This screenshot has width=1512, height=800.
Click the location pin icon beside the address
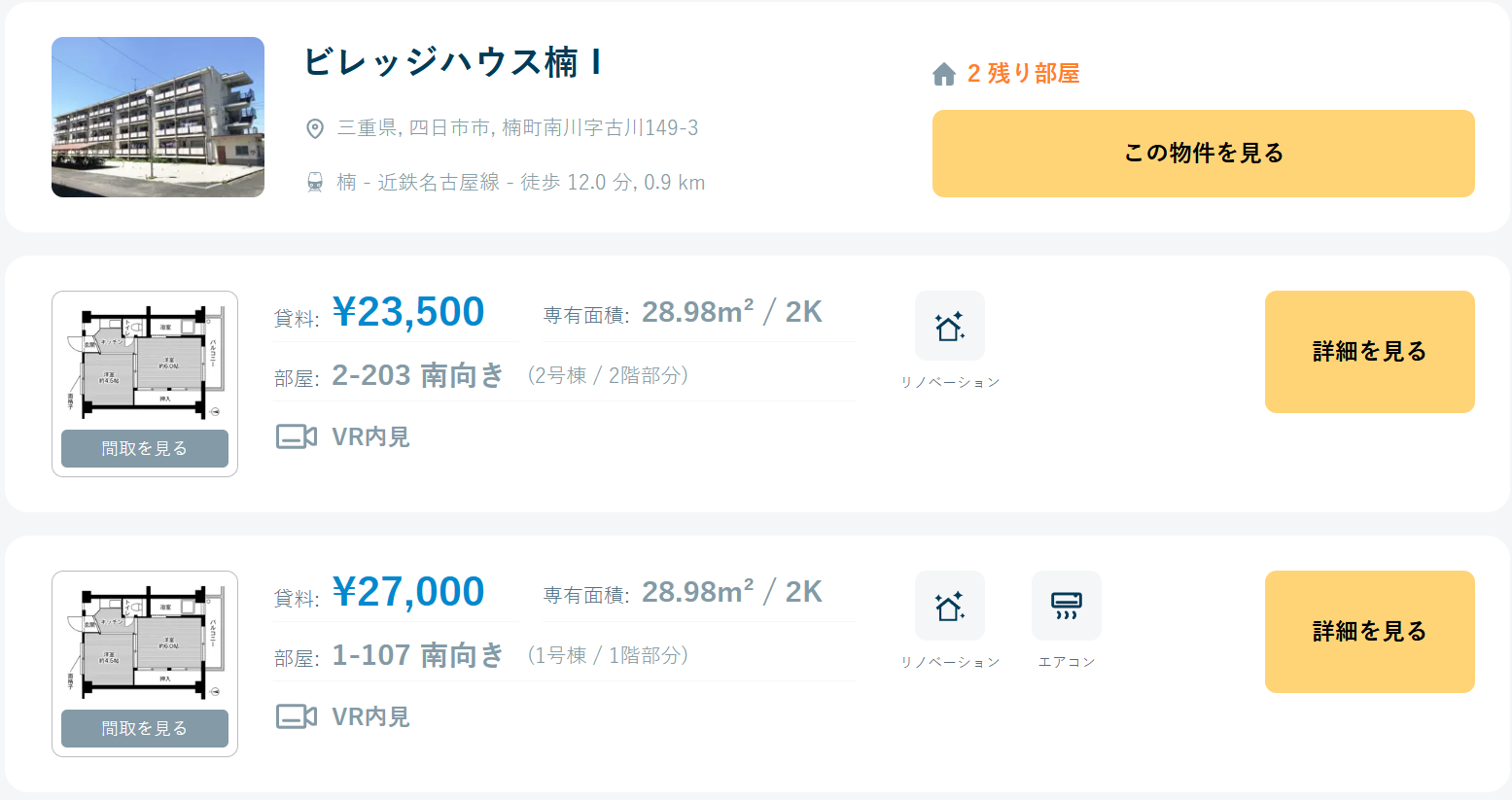coord(315,128)
